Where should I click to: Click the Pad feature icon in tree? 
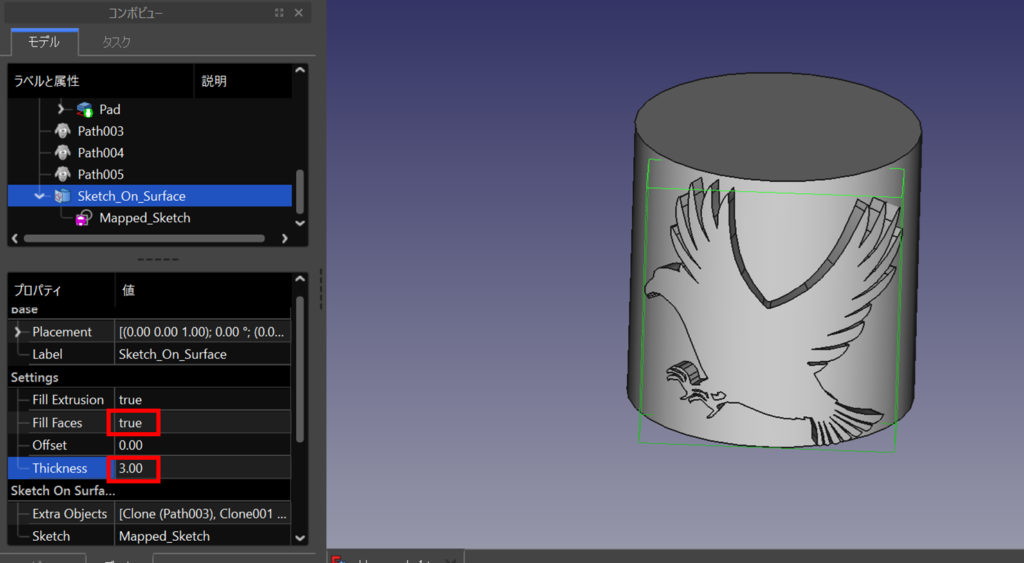pos(85,109)
